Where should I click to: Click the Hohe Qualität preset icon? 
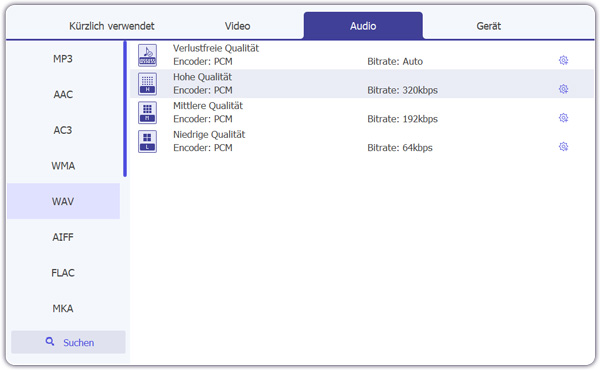(147, 84)
